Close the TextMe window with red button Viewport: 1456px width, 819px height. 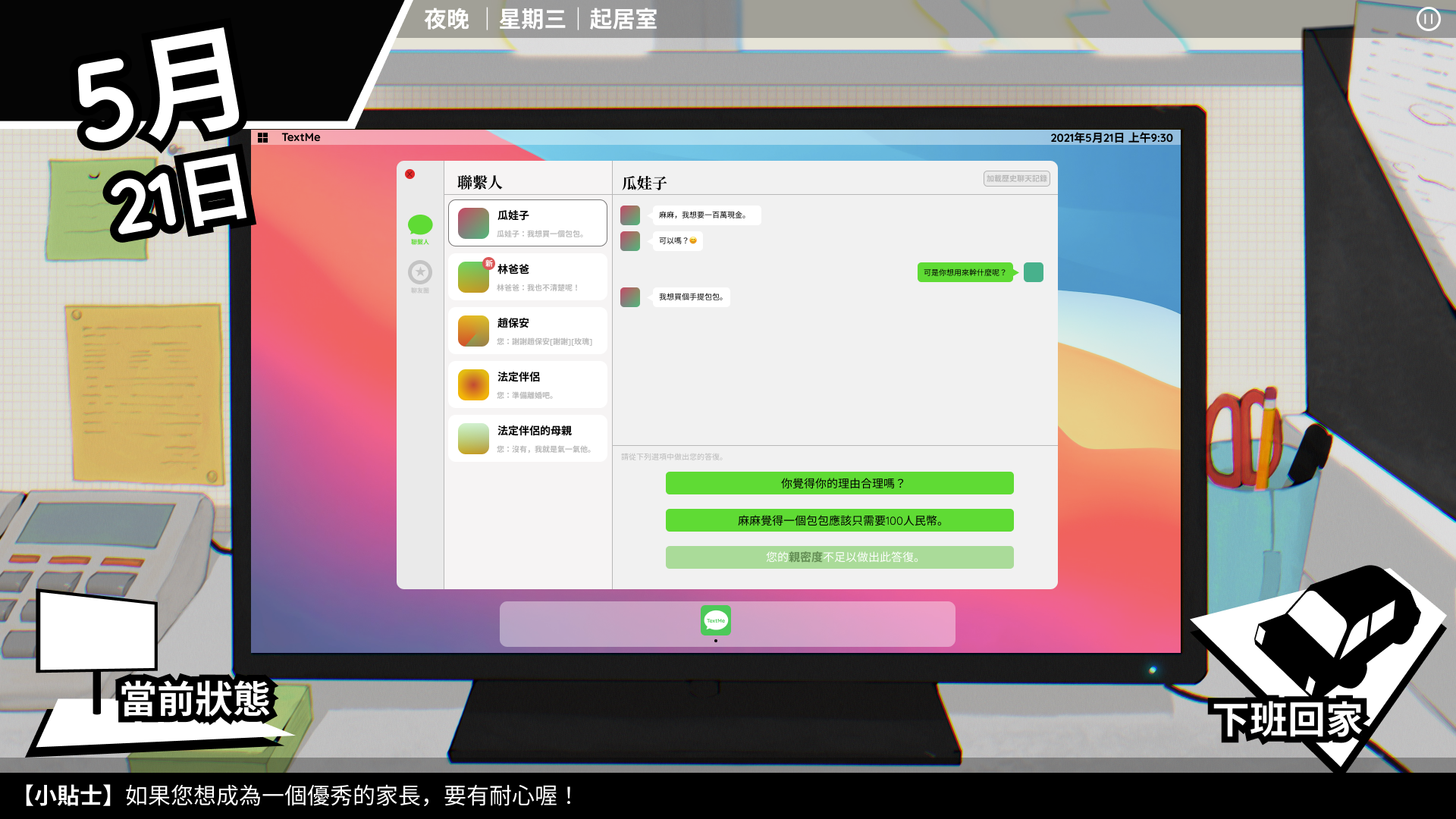click(x=409, y=174)
